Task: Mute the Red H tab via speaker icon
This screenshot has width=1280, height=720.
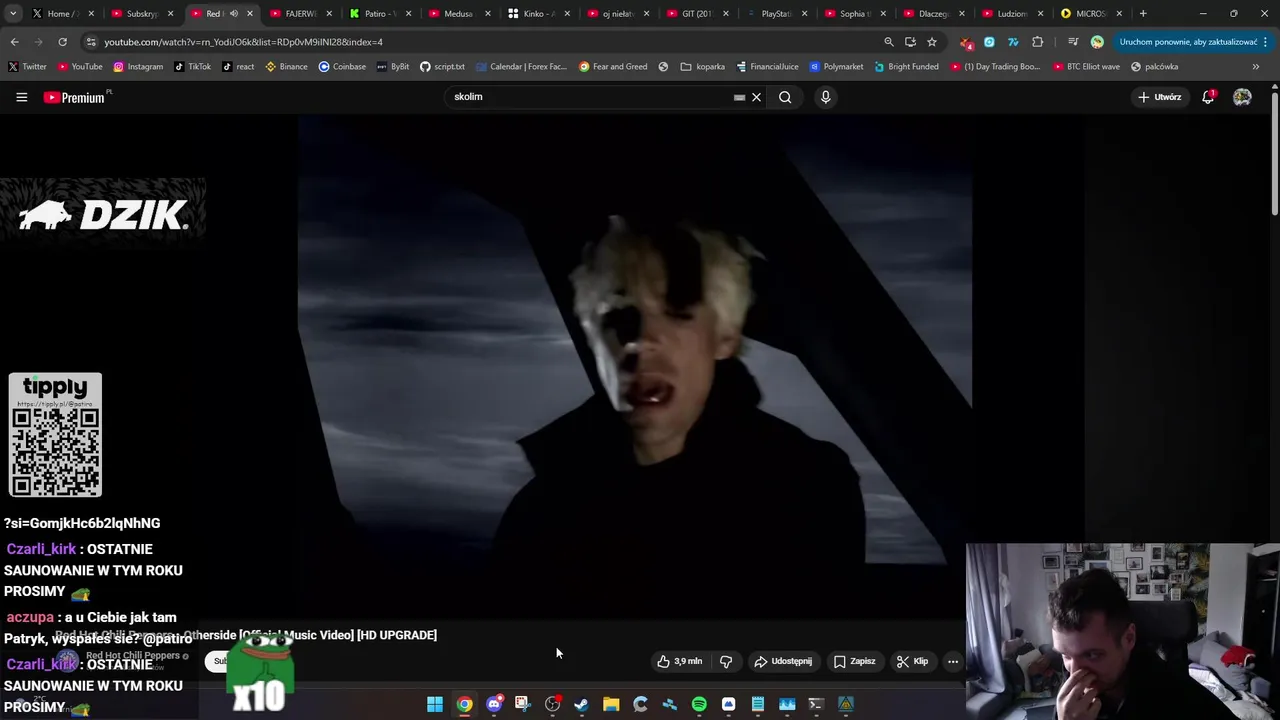Action: click(x=234, y=14)
